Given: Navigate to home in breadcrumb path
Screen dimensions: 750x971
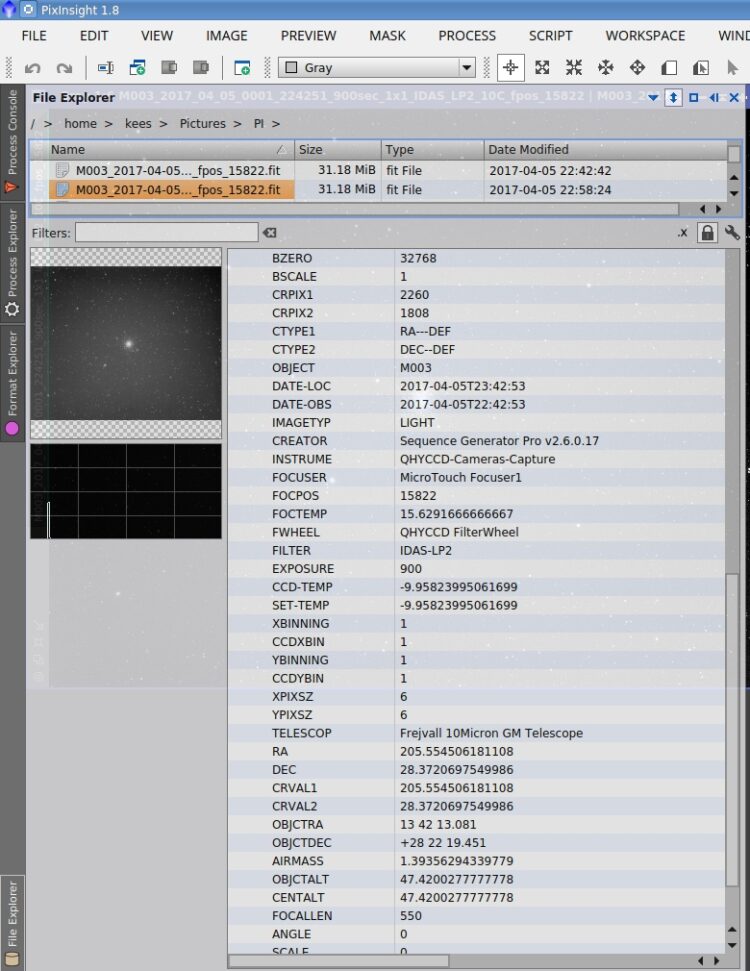Looking at the screenshot, I should tap(81, 123).
